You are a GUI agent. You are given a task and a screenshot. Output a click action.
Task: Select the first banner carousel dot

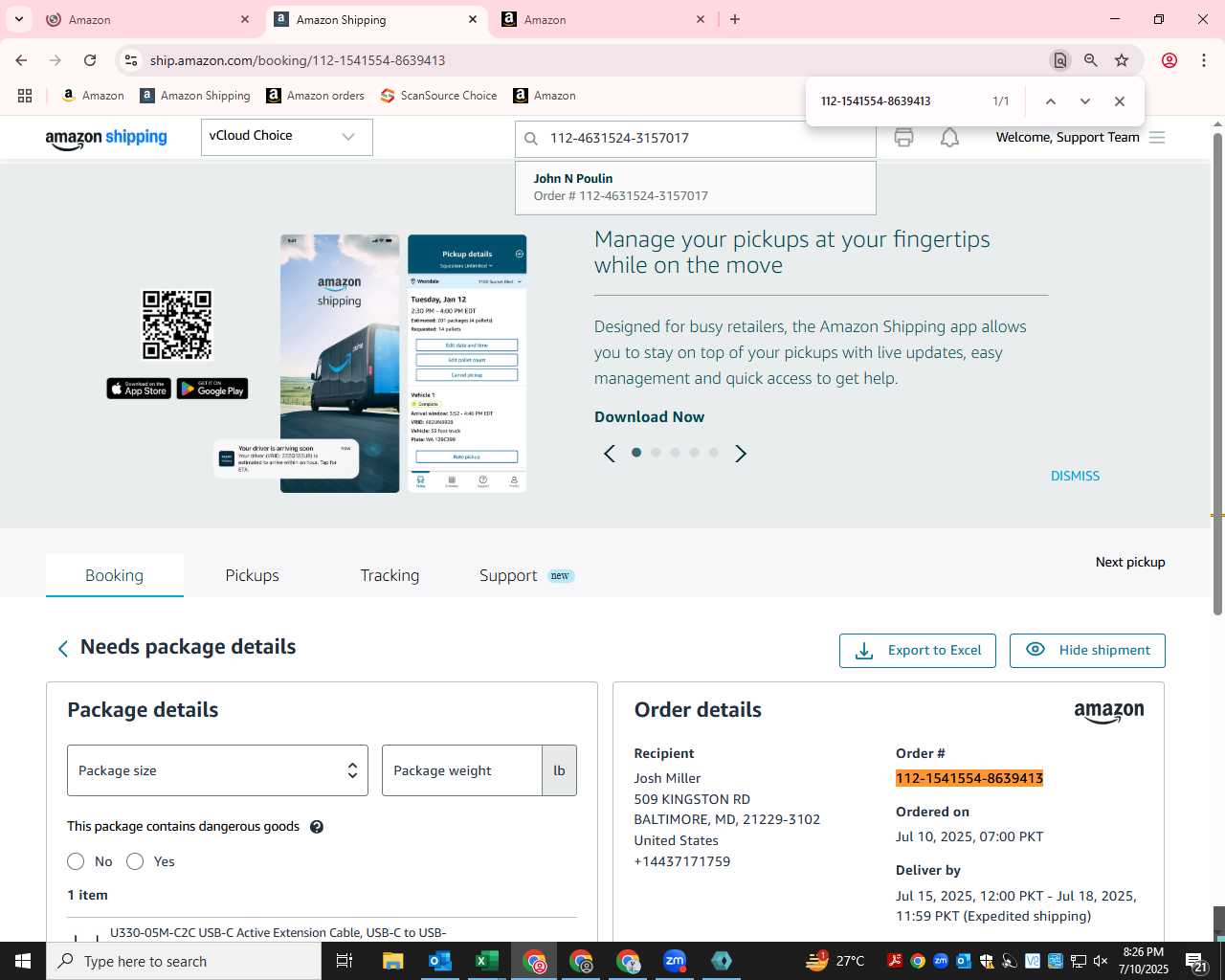click(x=636, y=453)
